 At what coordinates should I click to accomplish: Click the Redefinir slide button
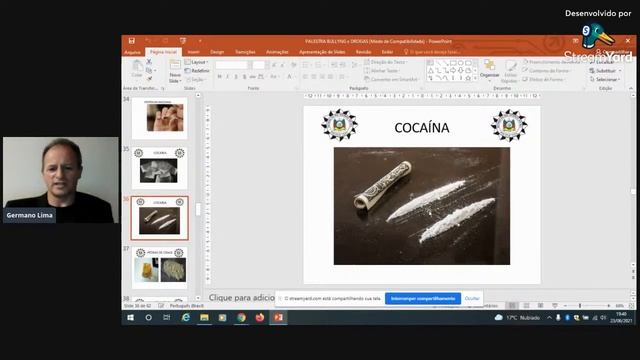click(x=197, y=71)
